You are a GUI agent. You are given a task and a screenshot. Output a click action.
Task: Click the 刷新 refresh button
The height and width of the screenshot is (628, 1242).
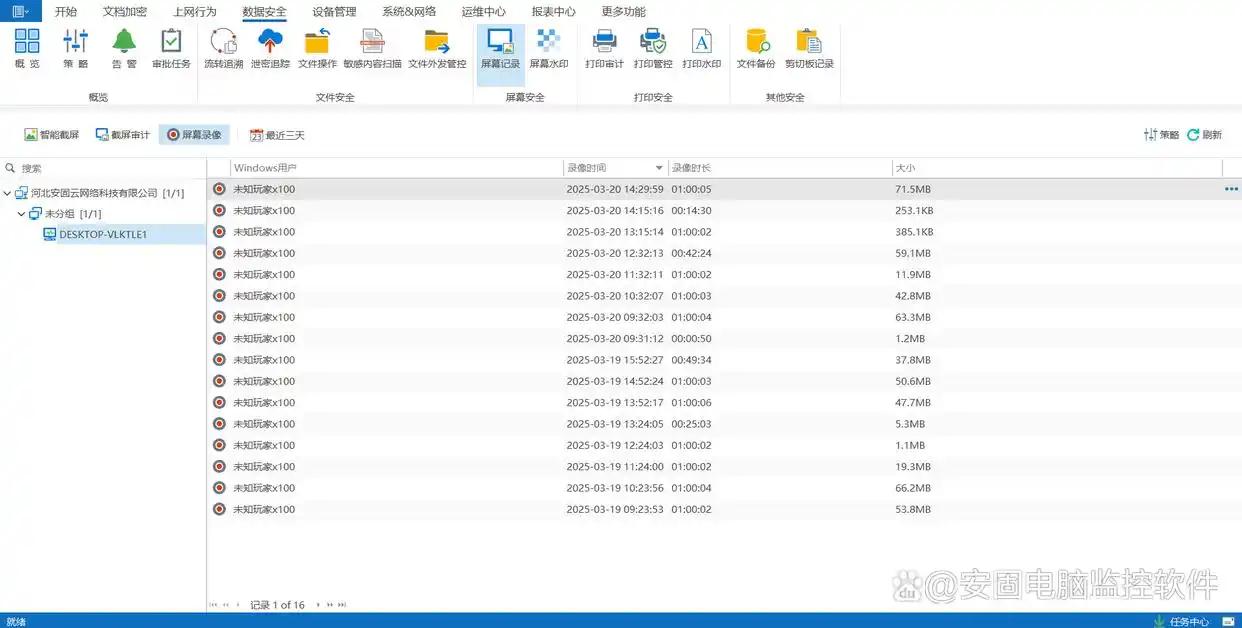pyautogui.click(x=1205, y=135)
